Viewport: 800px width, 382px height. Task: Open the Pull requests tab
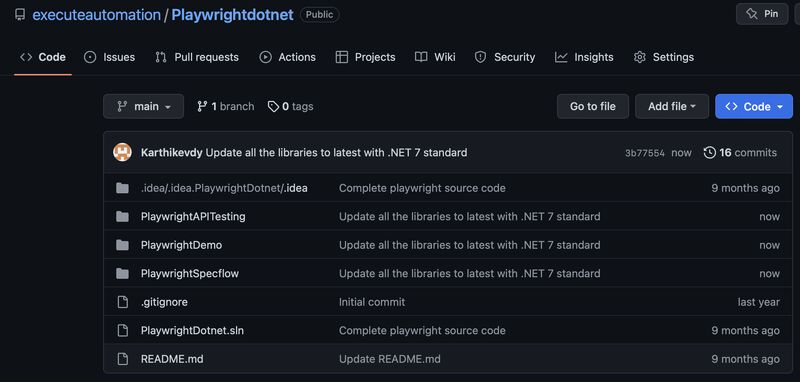pyautogui.click(x=197, y=57)
